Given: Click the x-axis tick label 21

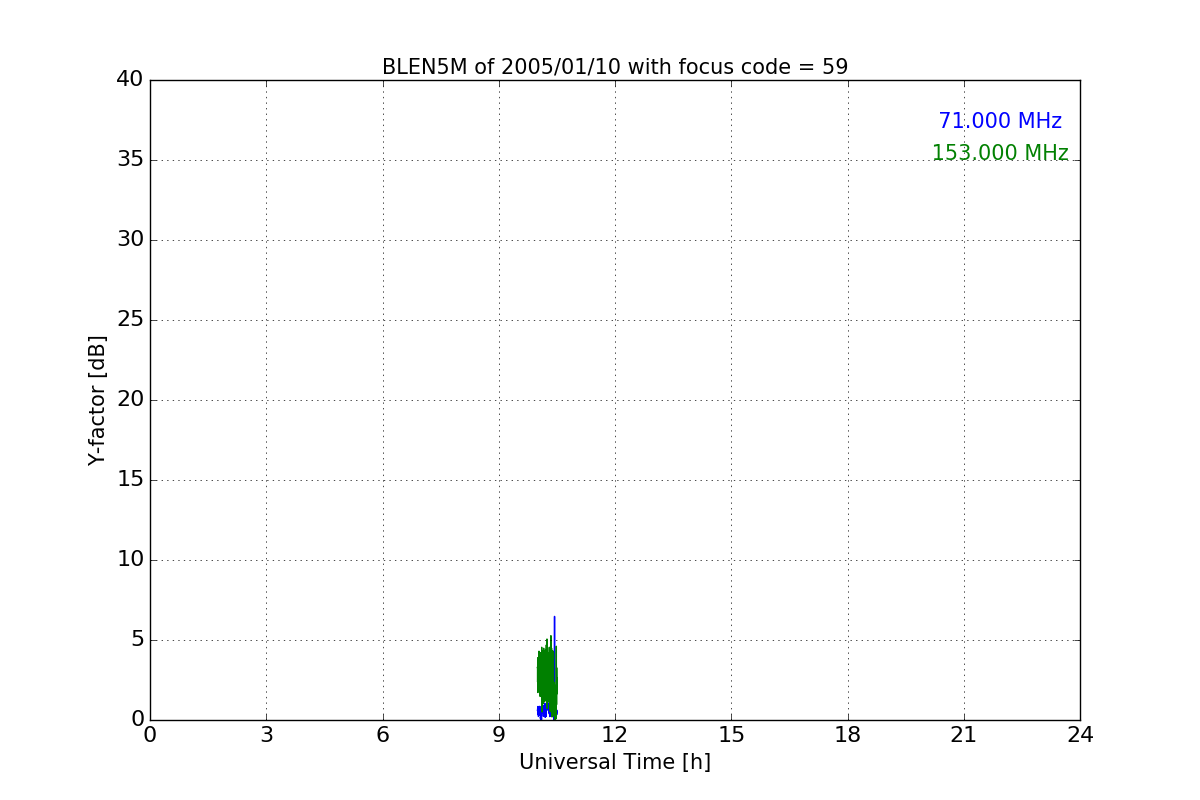Looking at the screenshot, I should pos(964,735).
